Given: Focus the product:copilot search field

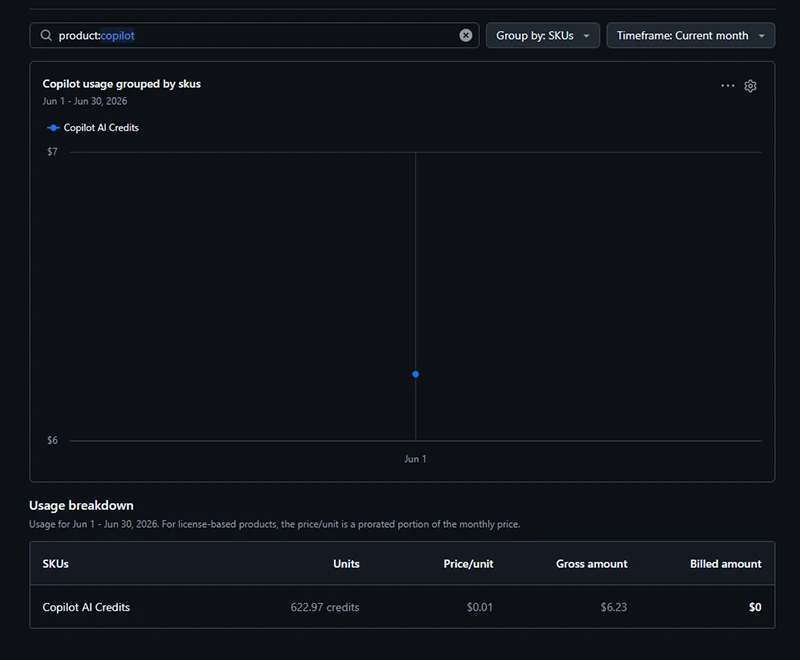Looking at the screenshot, I should point(254,35).
